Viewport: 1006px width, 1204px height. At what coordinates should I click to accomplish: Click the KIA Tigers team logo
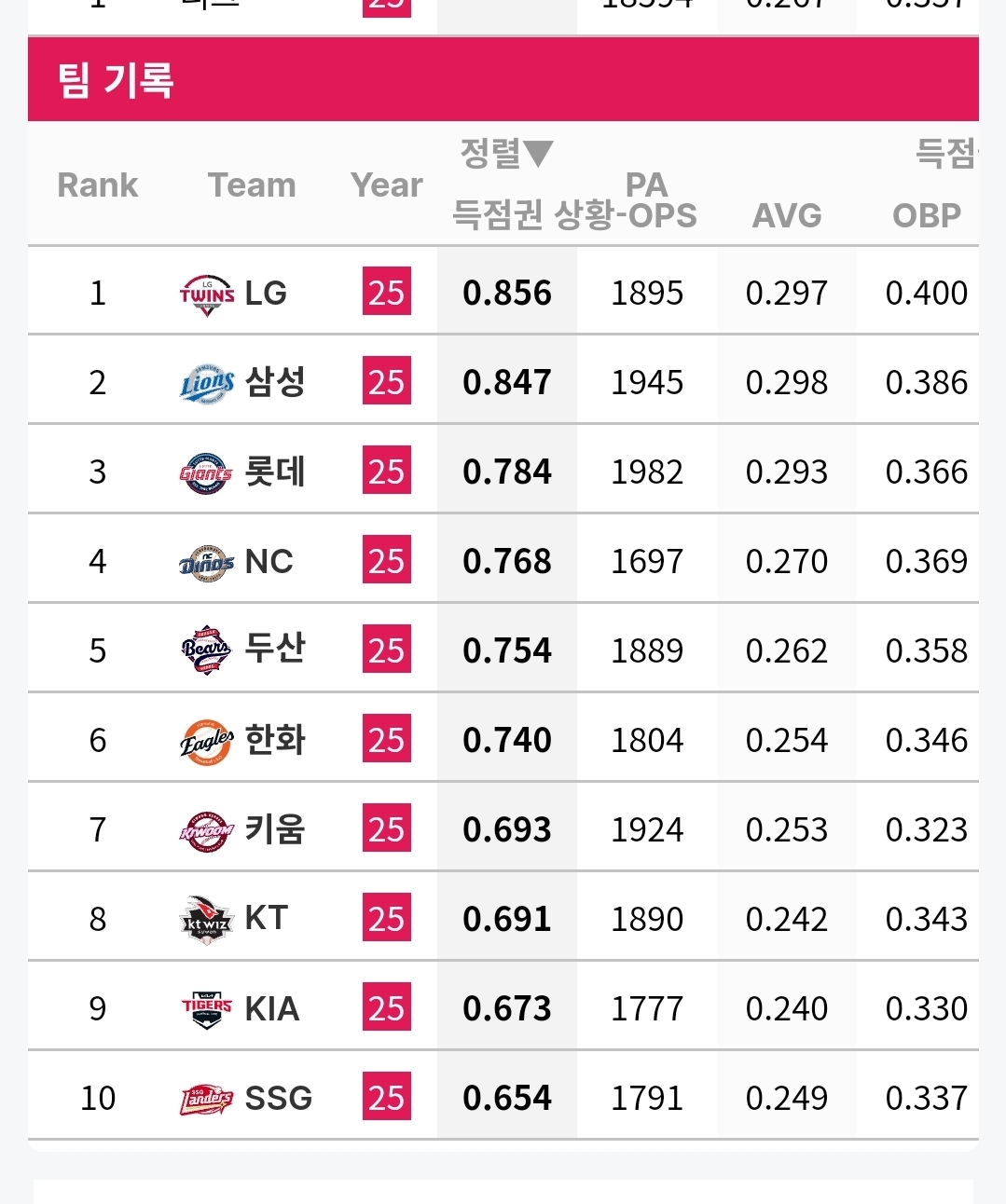(207, 1009)
